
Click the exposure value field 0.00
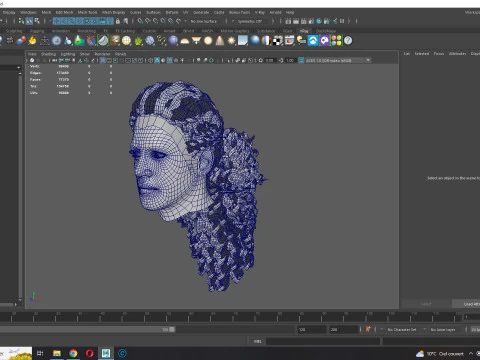(x=269, y=60)
